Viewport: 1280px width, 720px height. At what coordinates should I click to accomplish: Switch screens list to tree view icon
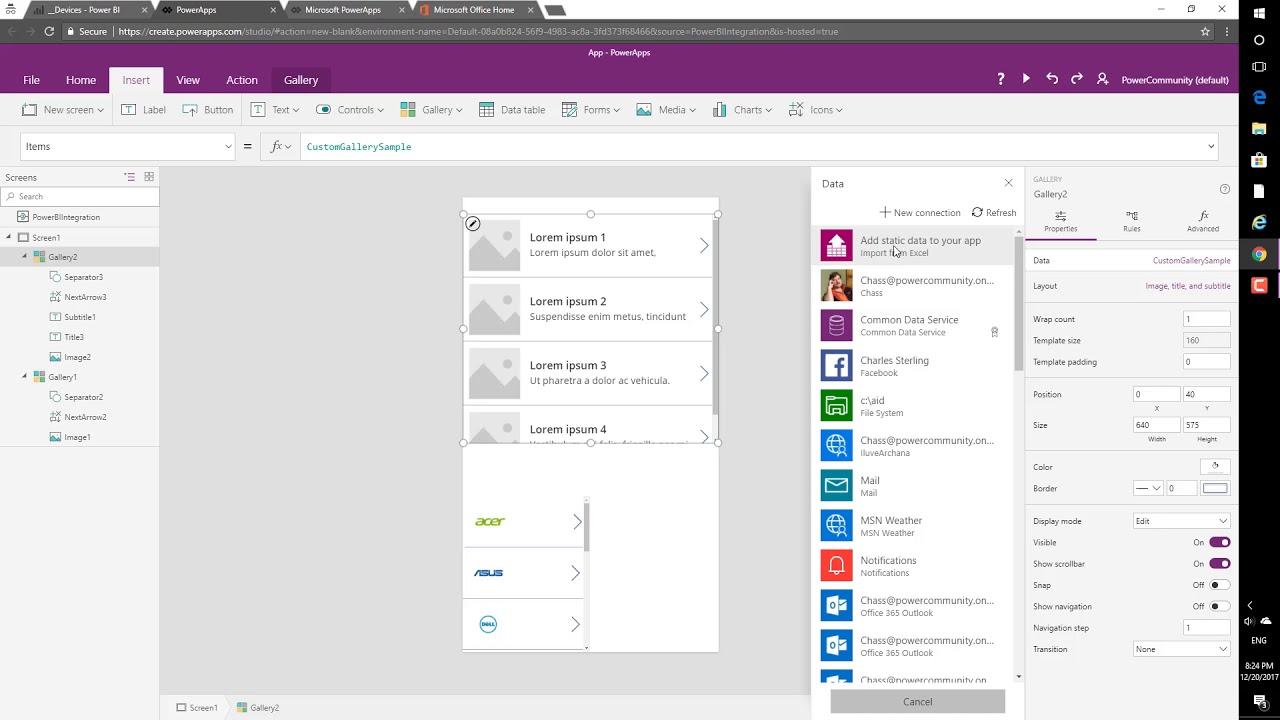[129, 177]
